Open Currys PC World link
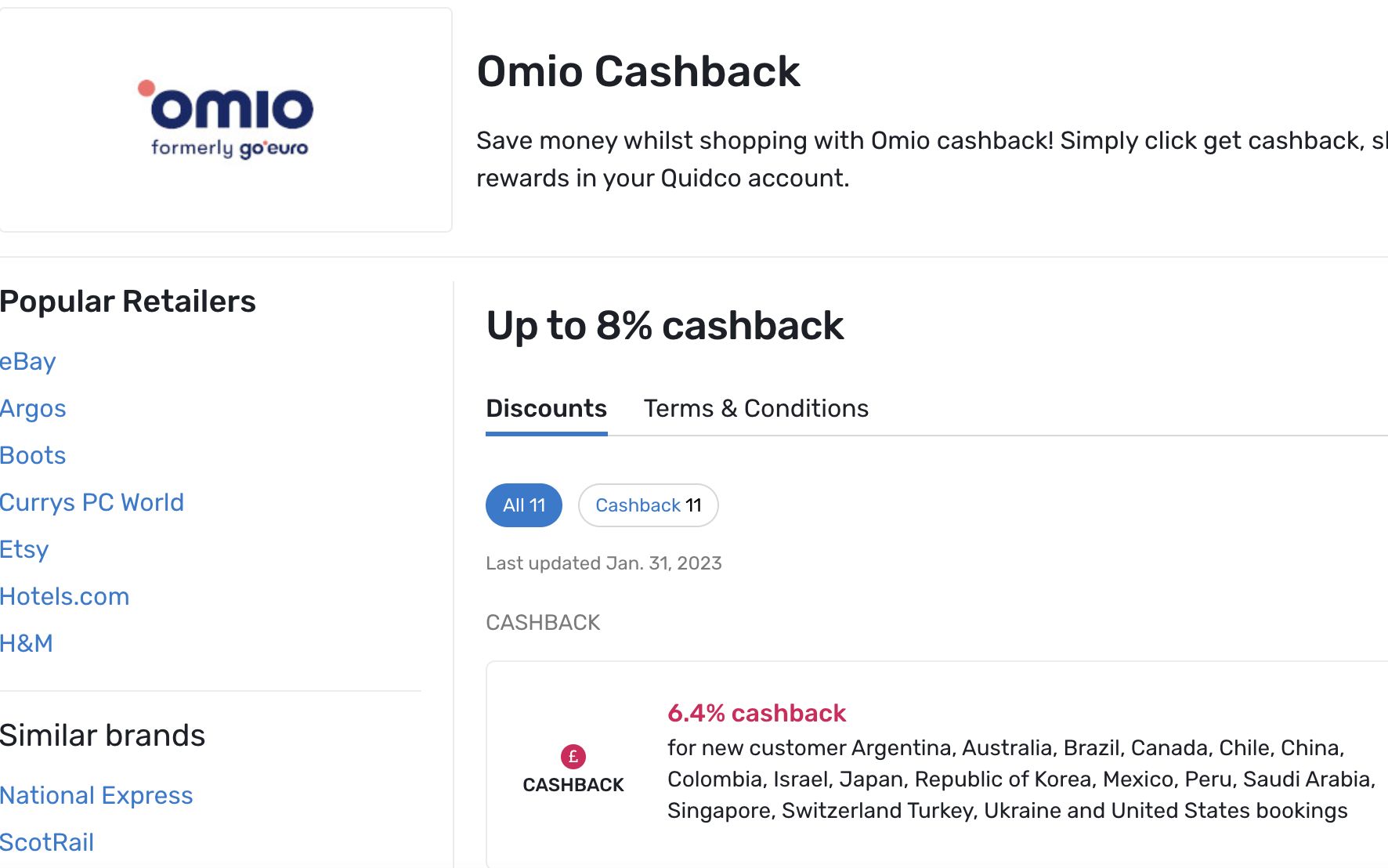This screenshot has height=868, width=1388. [x=92, y=502]
